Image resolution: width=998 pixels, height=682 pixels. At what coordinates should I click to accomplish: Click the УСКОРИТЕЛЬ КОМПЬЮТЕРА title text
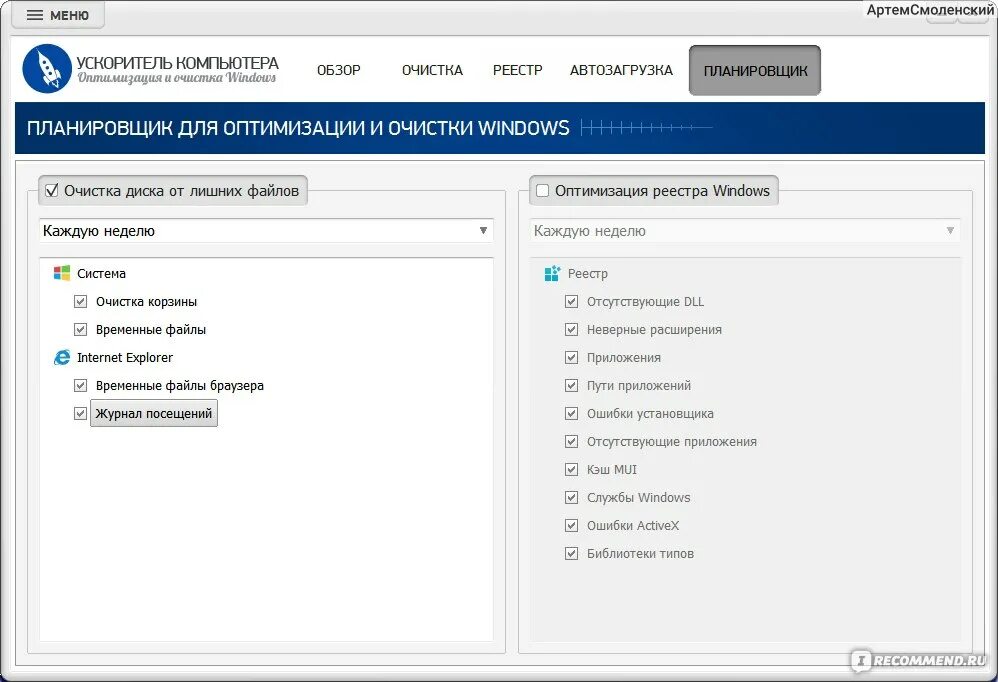[178, 62]
